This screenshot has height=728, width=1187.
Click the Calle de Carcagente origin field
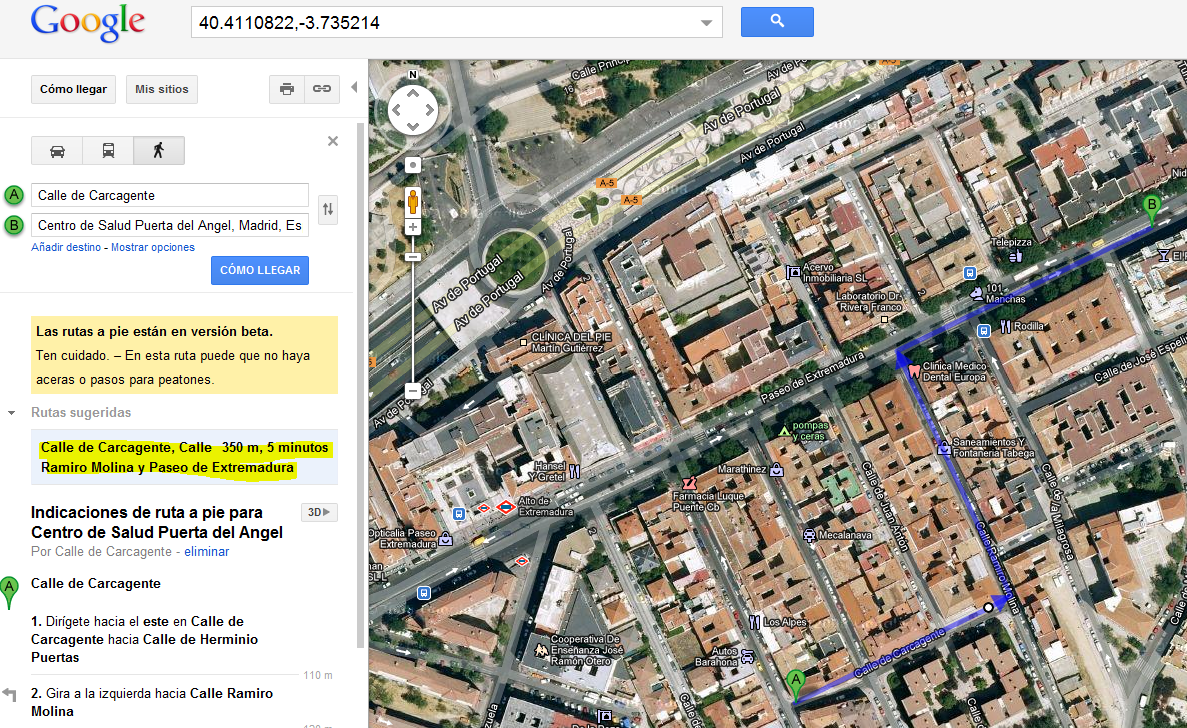[169, 195]
